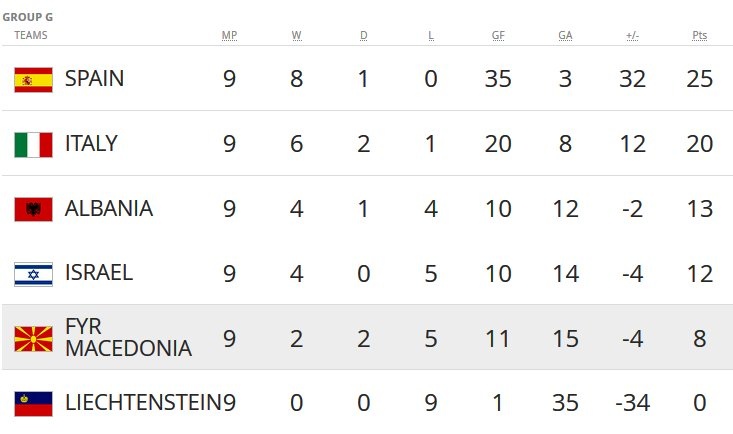Click the +/- goal difference header

point(632,36)
